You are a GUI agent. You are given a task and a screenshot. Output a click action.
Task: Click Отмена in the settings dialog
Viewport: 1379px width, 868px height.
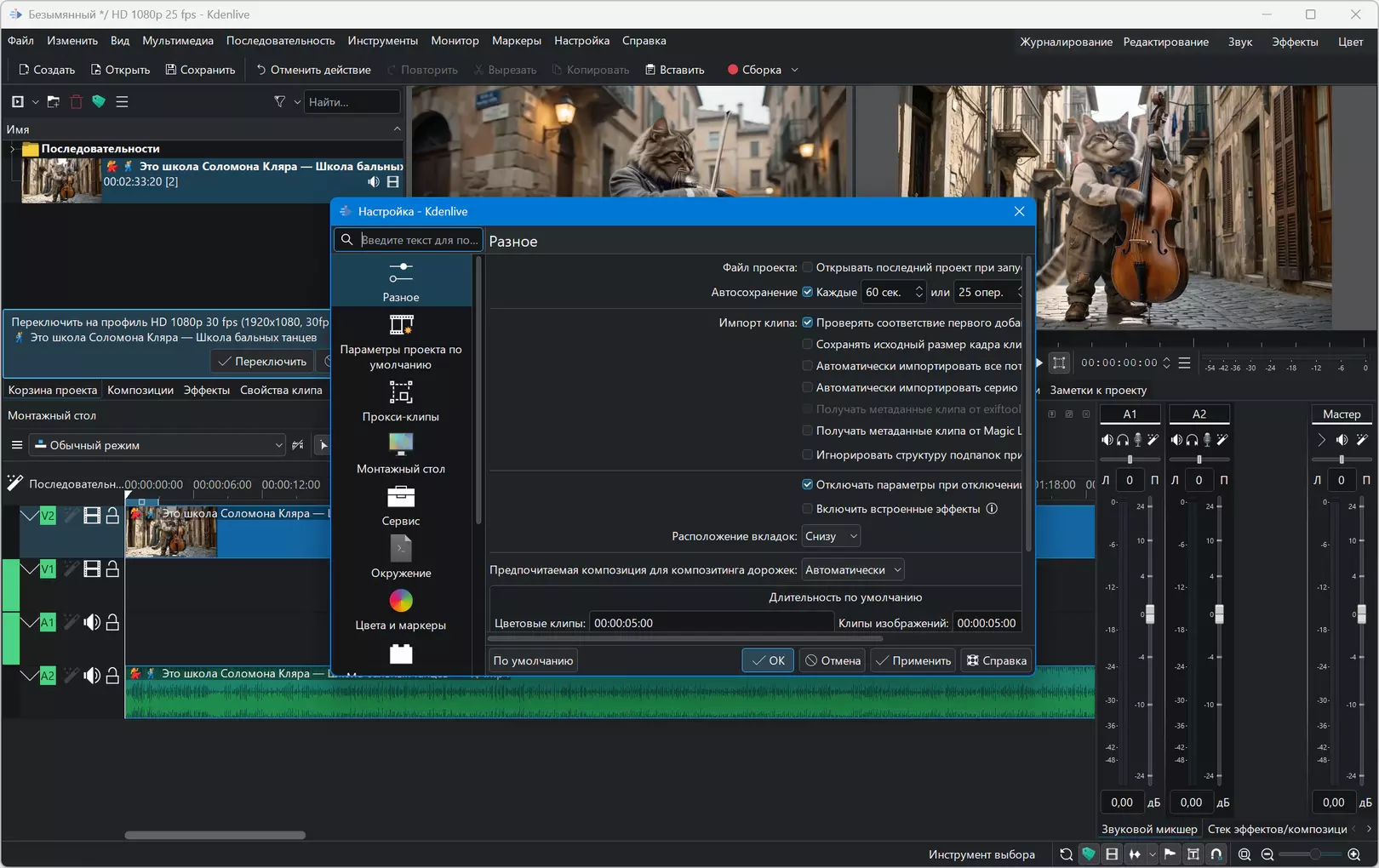(833, 660)
